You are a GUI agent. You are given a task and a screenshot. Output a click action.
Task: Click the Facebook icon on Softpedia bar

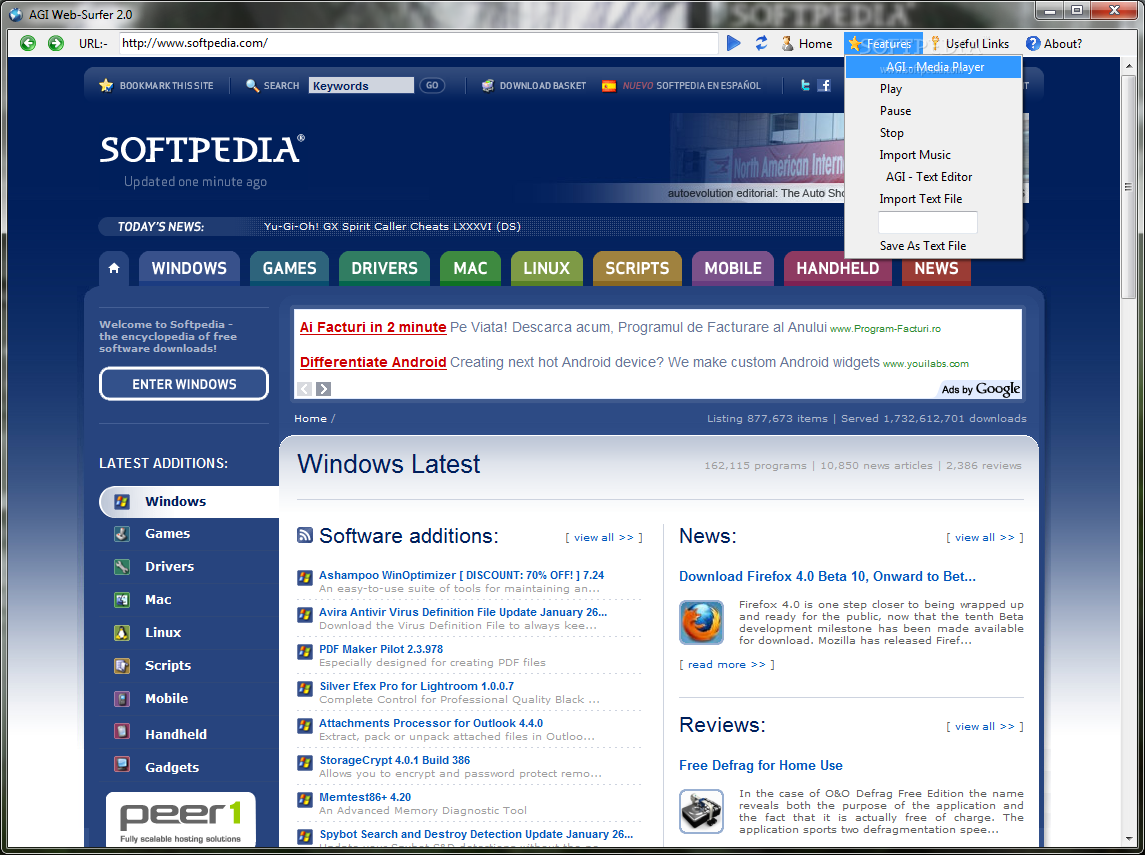824,85
